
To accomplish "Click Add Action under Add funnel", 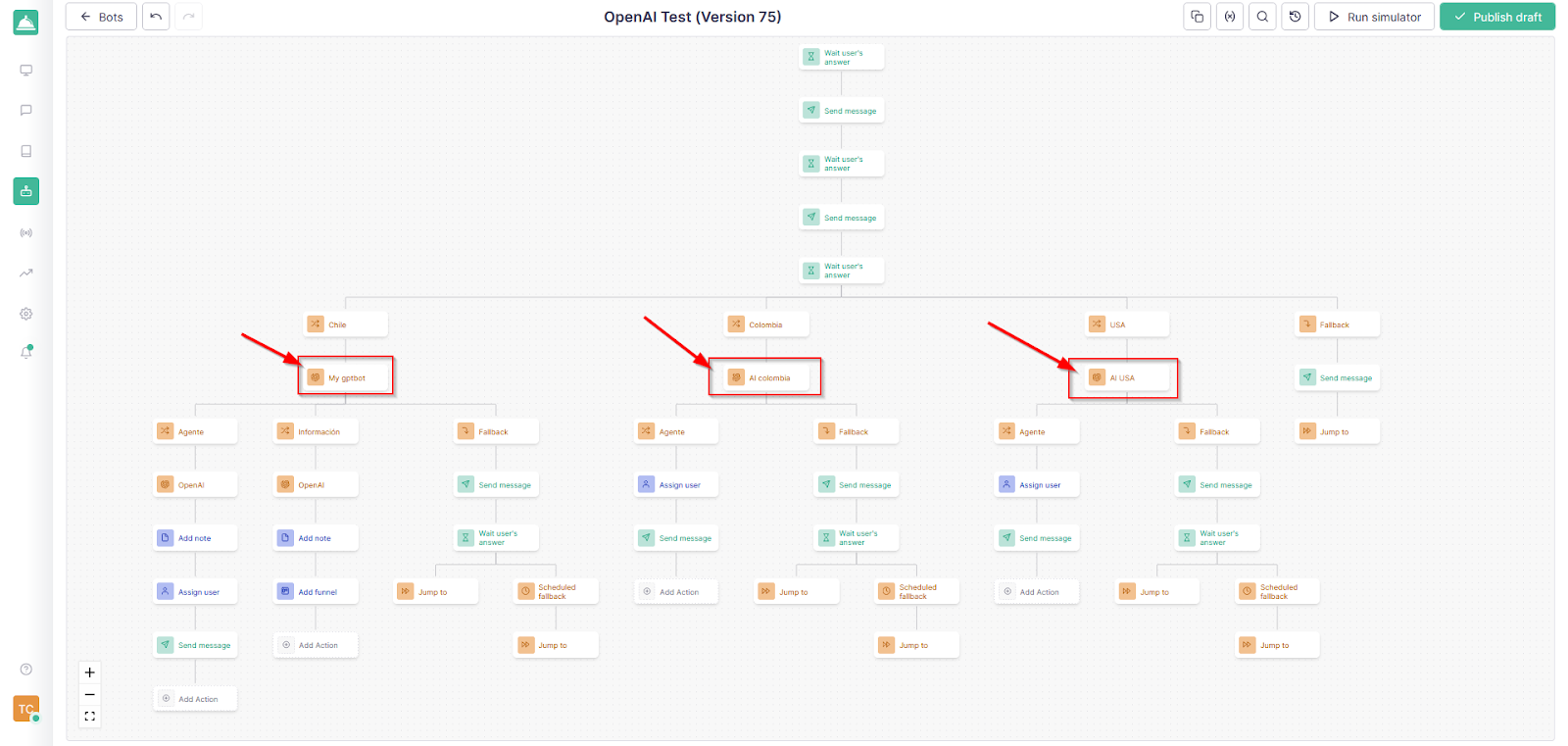I will [x=316, y=645].
